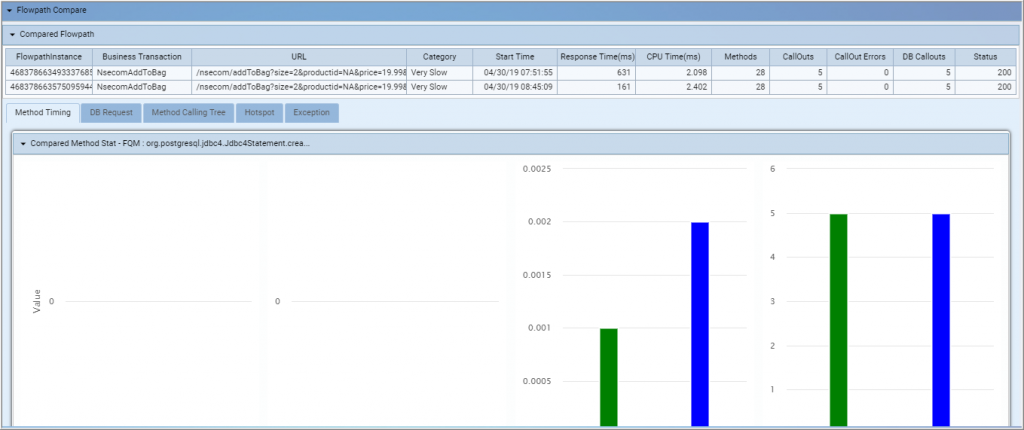The image size is (1024, 430).
Task: Select the Hotspot tab
Action: [x=259, y=112]
